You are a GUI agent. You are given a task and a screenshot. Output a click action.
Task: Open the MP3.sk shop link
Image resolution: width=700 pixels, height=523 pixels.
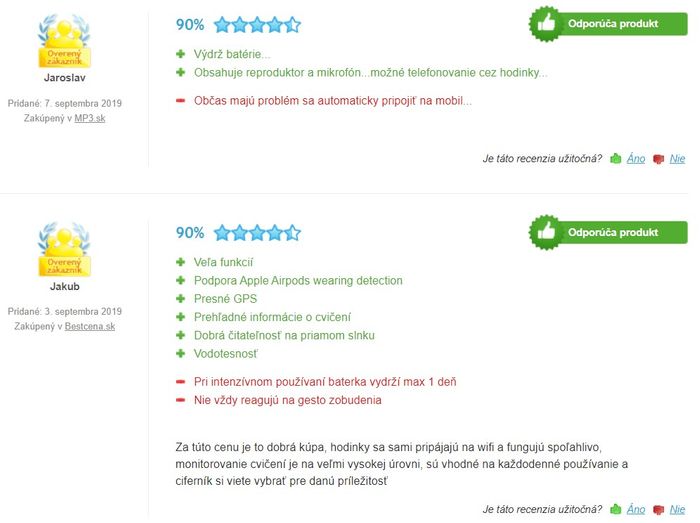pos(90,118)
